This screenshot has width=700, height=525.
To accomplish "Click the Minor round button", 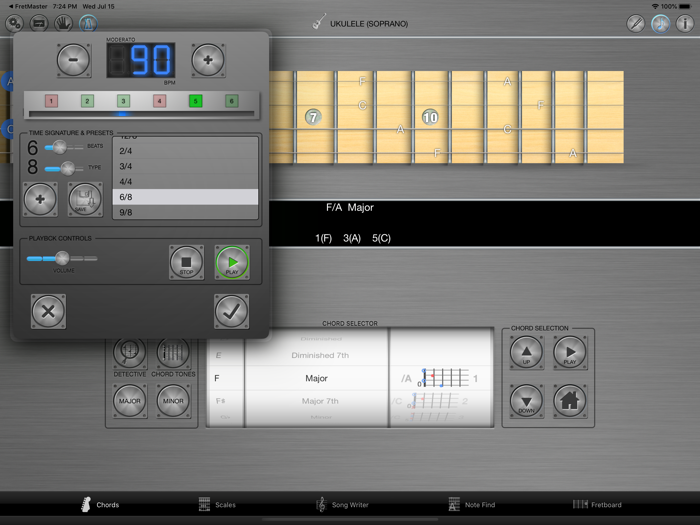I will click(x=173, y=401).
